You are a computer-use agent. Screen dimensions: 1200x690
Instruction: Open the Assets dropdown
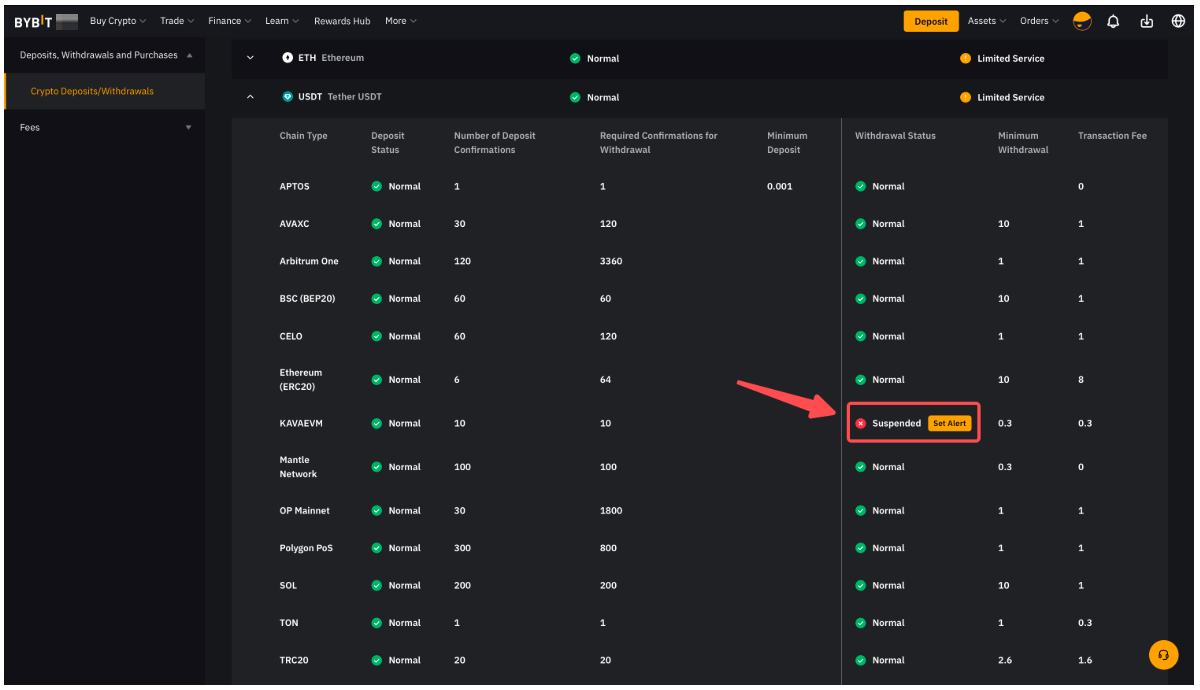pyautogui.click(x=986, y=21)
